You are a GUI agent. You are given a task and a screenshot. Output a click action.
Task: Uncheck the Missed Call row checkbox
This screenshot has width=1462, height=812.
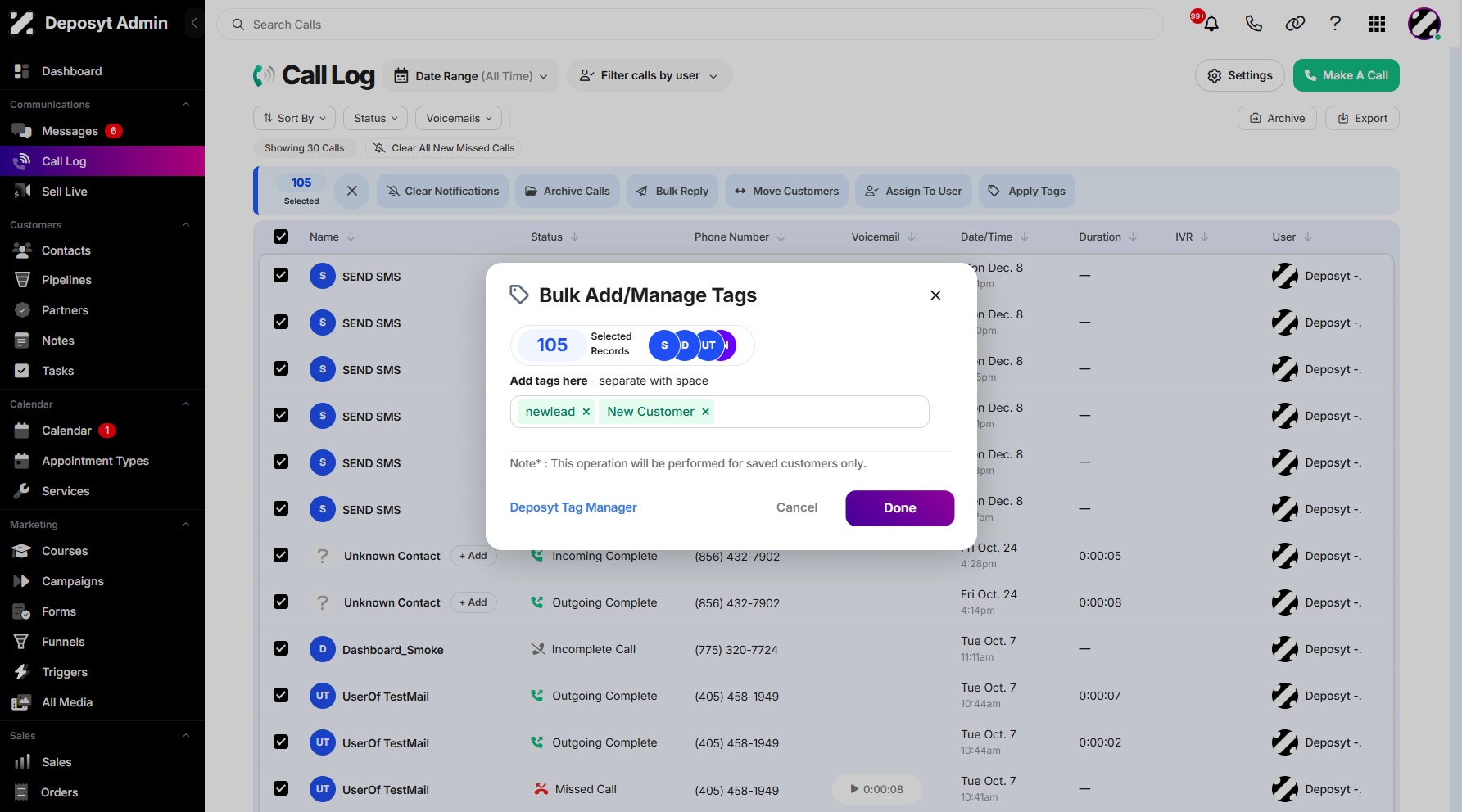coord(281,788)
